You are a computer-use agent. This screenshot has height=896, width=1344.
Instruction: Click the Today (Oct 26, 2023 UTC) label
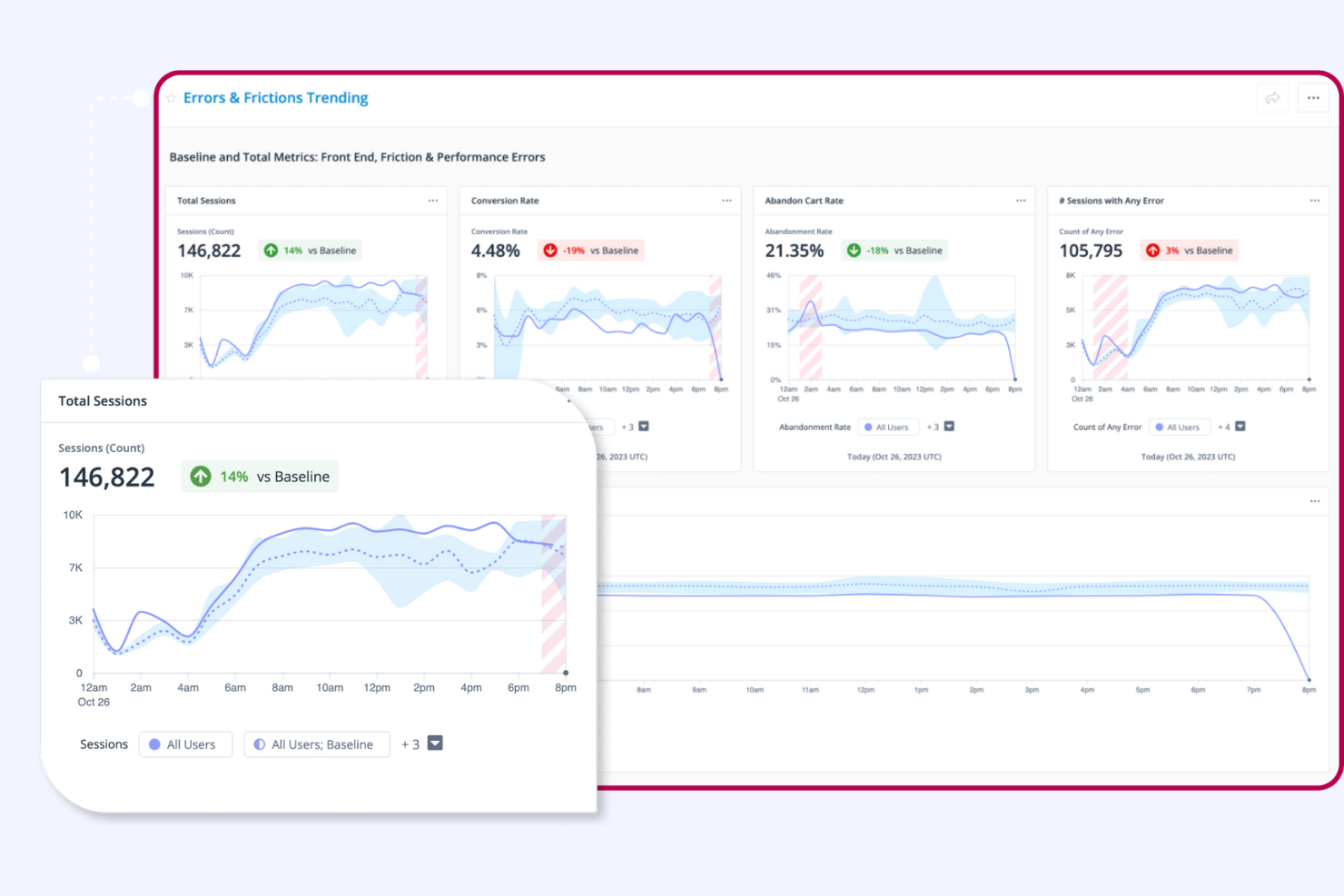(x=893, y=457)
